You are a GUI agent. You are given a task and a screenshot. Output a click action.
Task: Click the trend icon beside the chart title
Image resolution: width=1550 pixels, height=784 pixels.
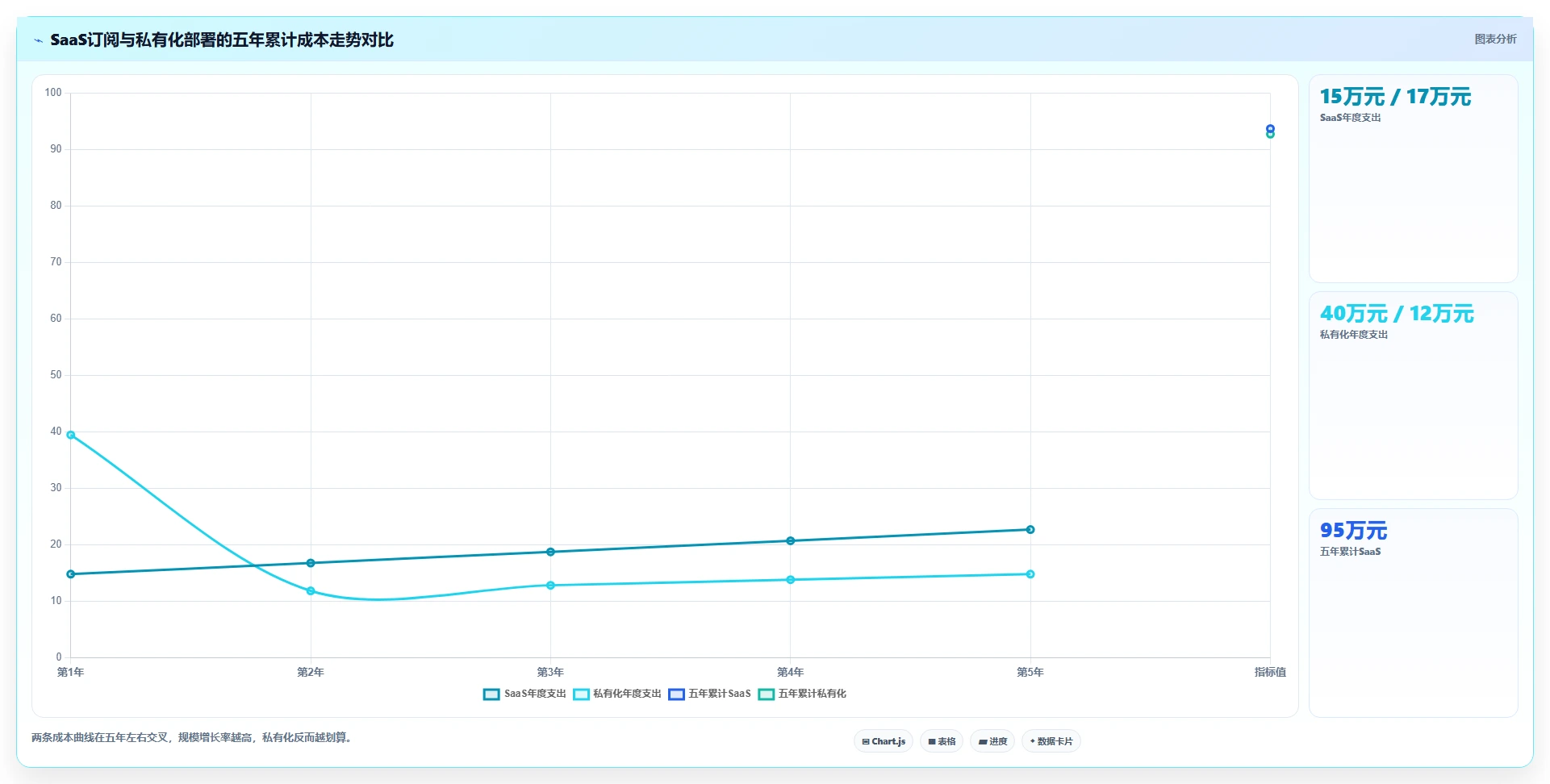tap(38, 40)
